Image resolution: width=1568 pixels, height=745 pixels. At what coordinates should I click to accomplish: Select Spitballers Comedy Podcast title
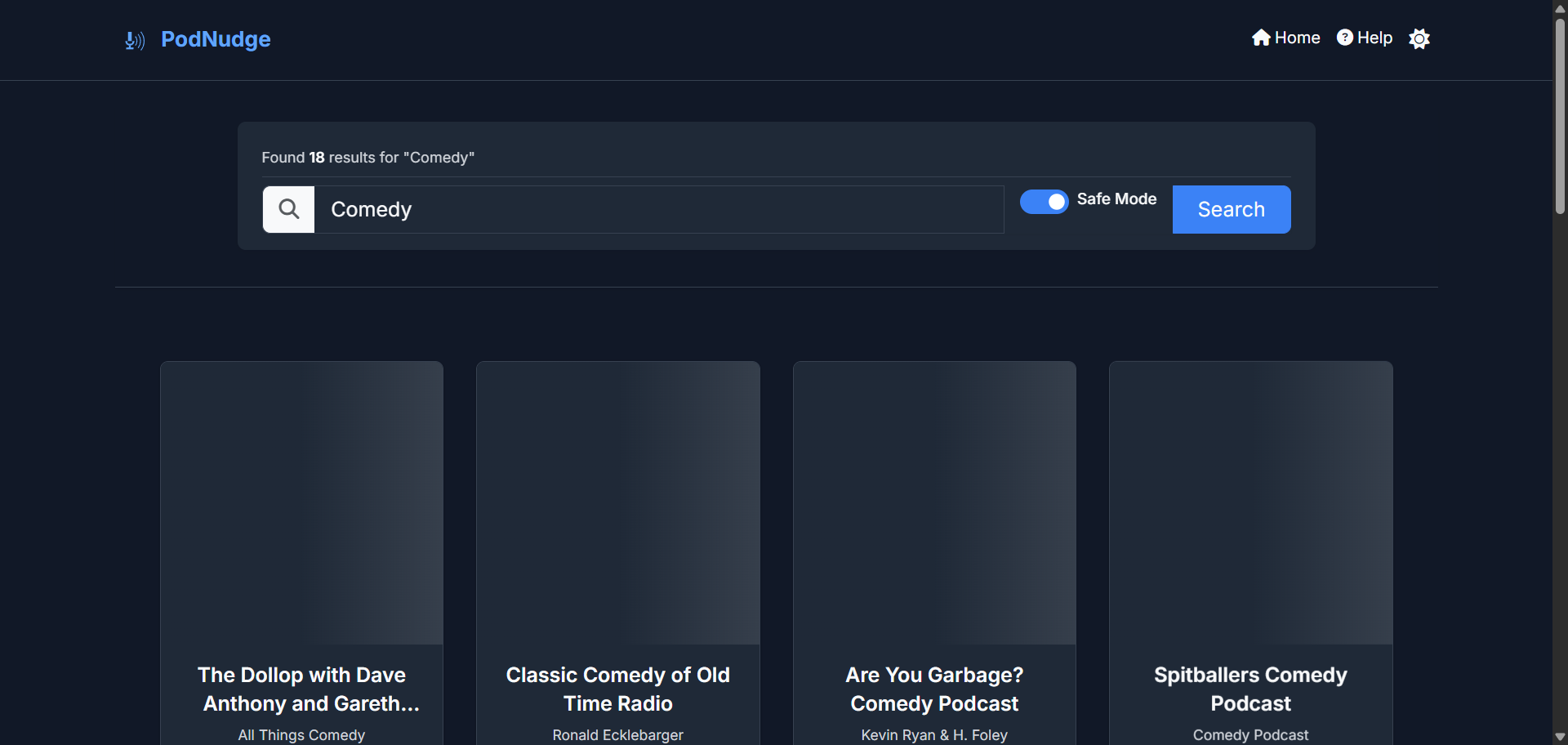(x=1250, y=689)
